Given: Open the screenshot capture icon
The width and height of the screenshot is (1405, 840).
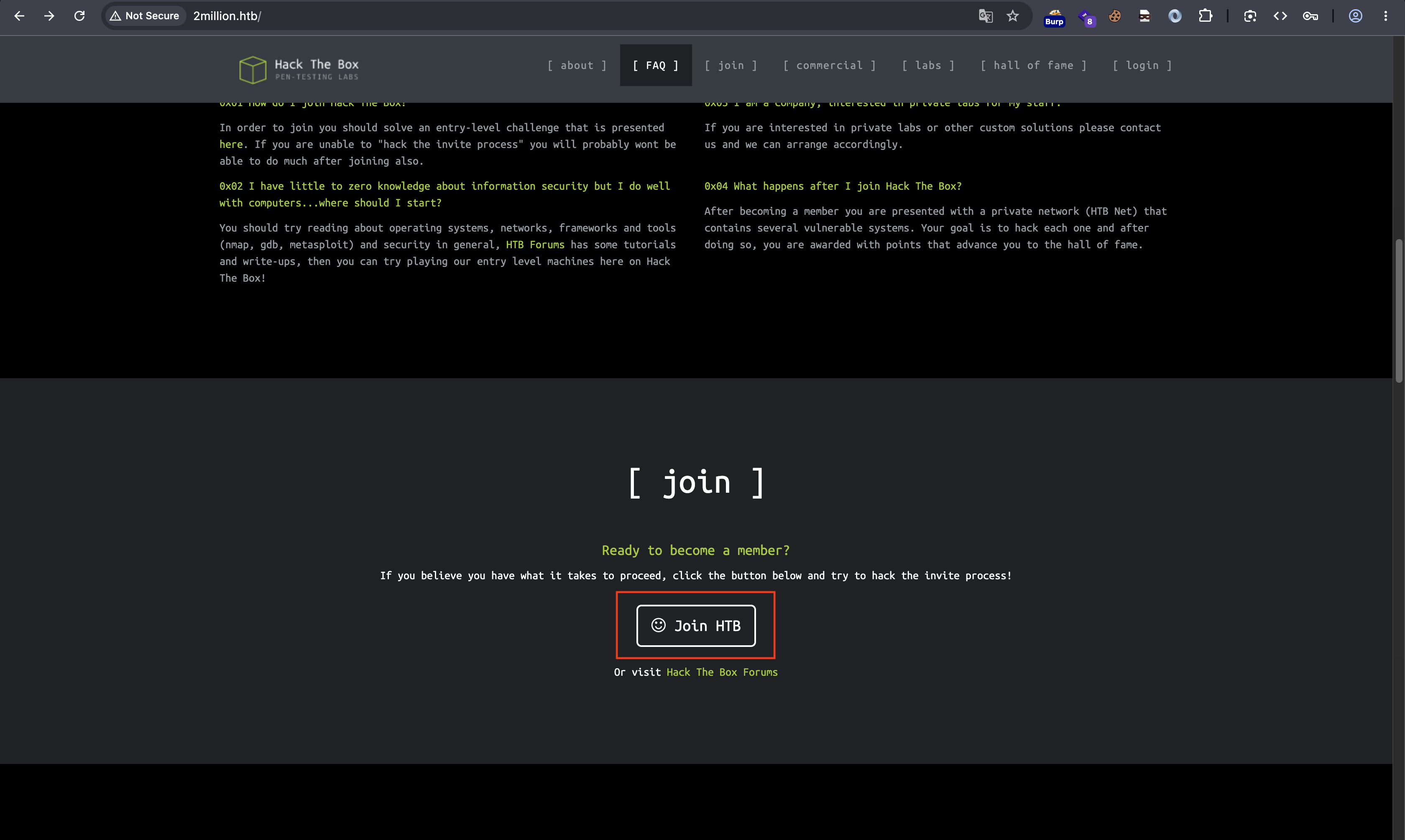Looking at the screenshot, I should click(1250, 16).
